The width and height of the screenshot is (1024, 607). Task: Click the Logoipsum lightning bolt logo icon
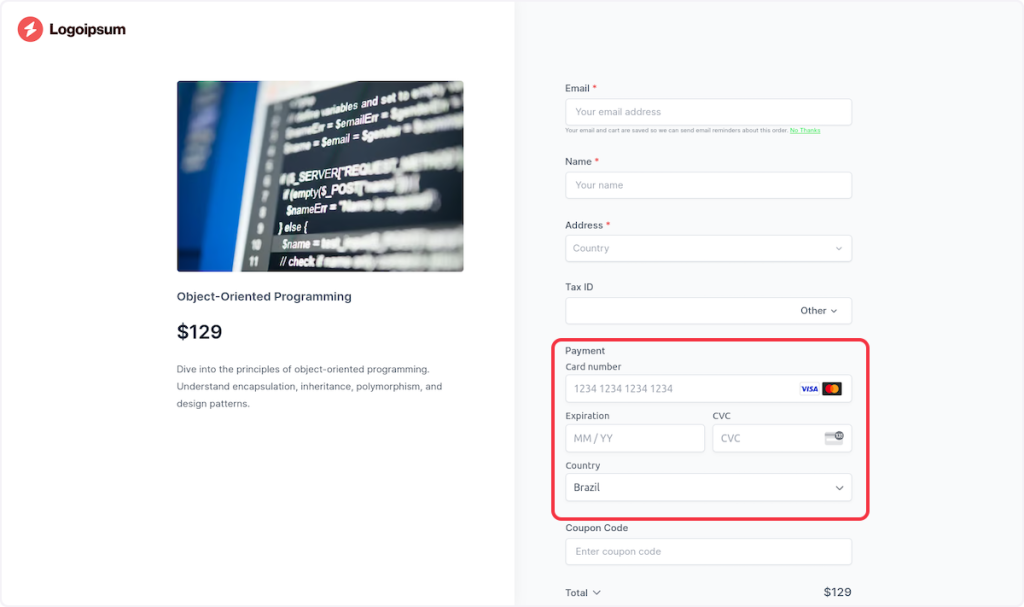(30, 30)
